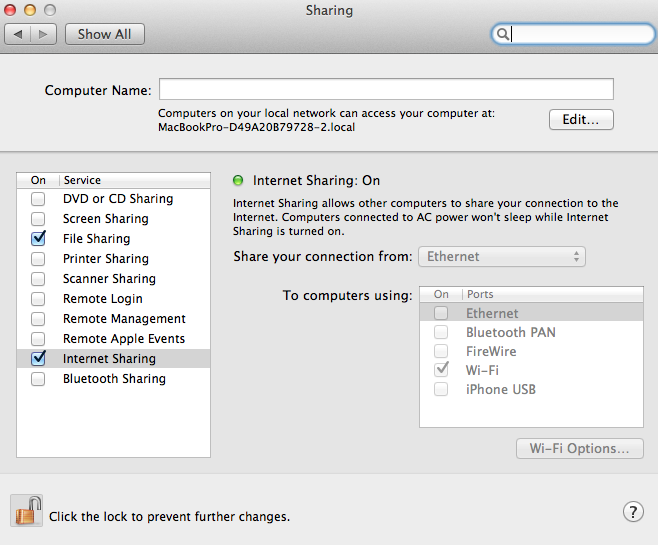Open help with the question mark button
The width and height of the screenshot is (658, 545).
633,511
